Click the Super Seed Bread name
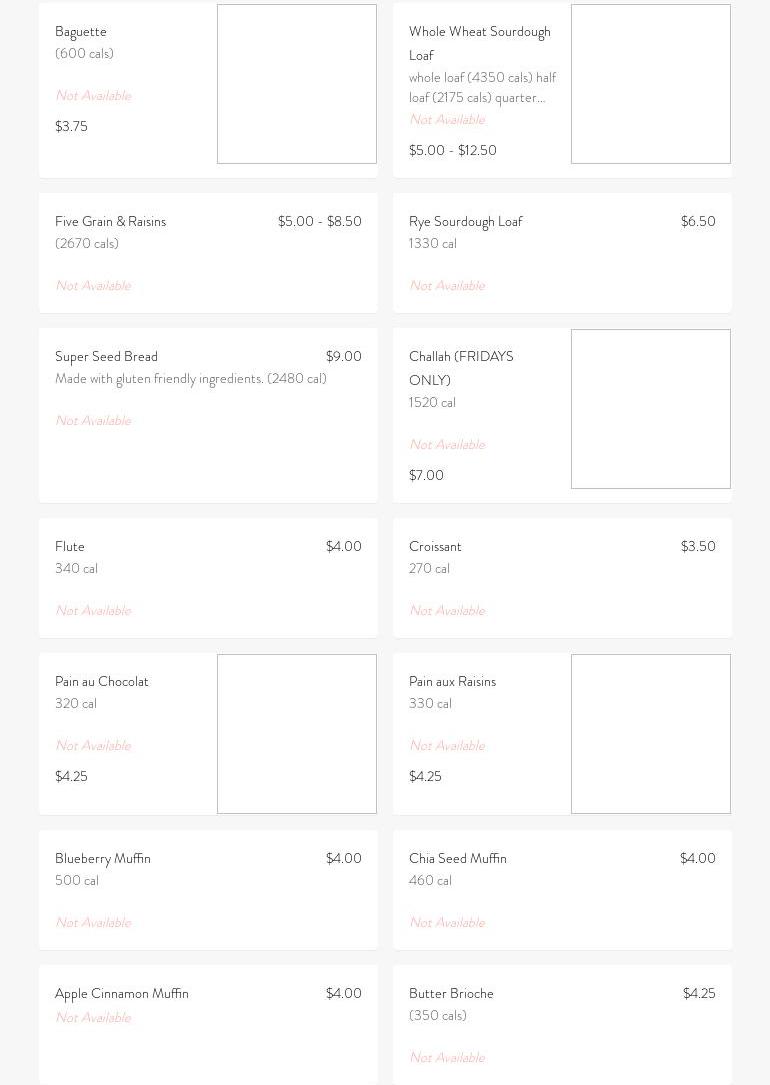 [x=106, y=357]
